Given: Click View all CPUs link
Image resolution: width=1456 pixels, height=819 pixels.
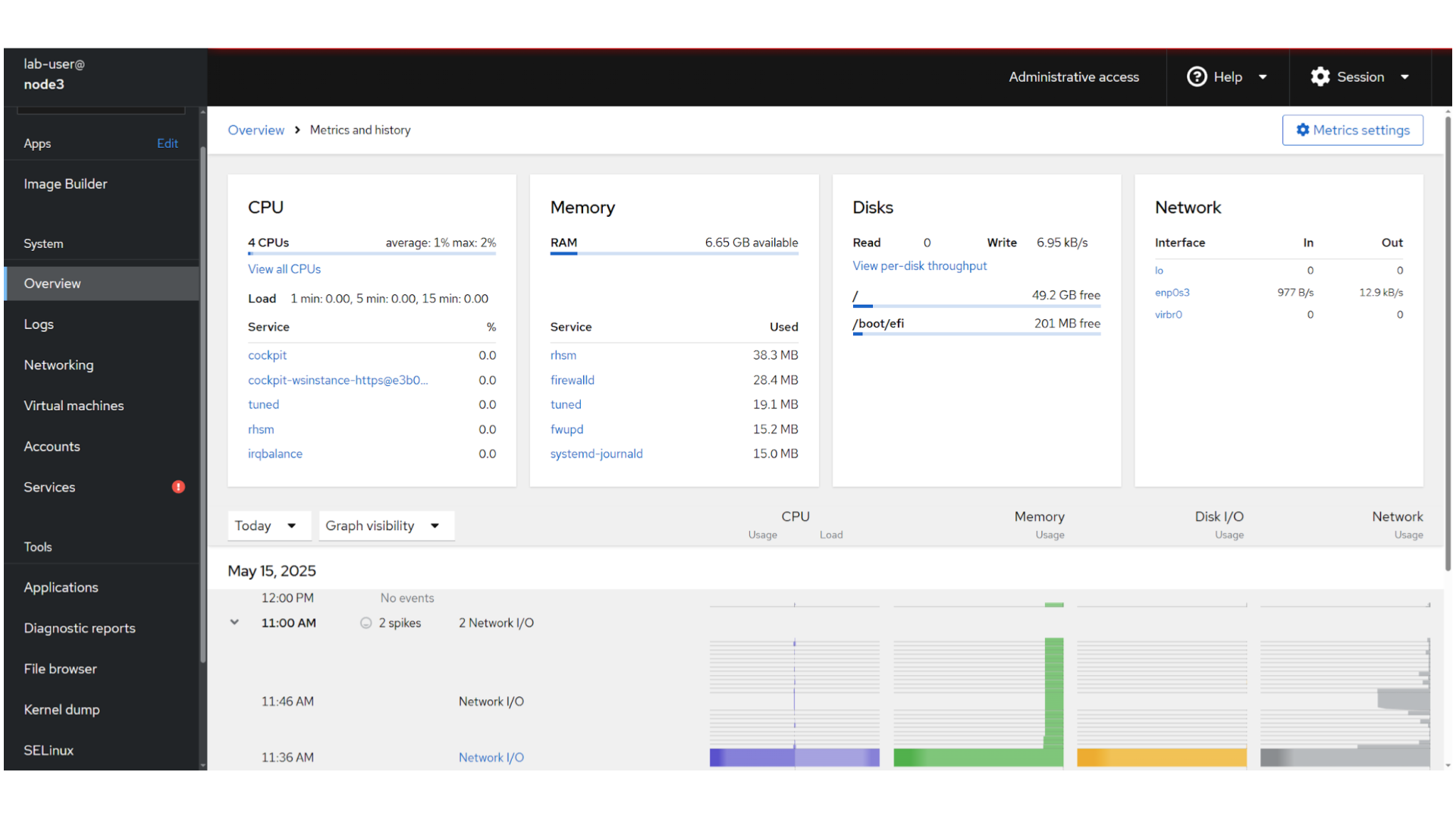Looking at the screenshot, I should (284, 269).
